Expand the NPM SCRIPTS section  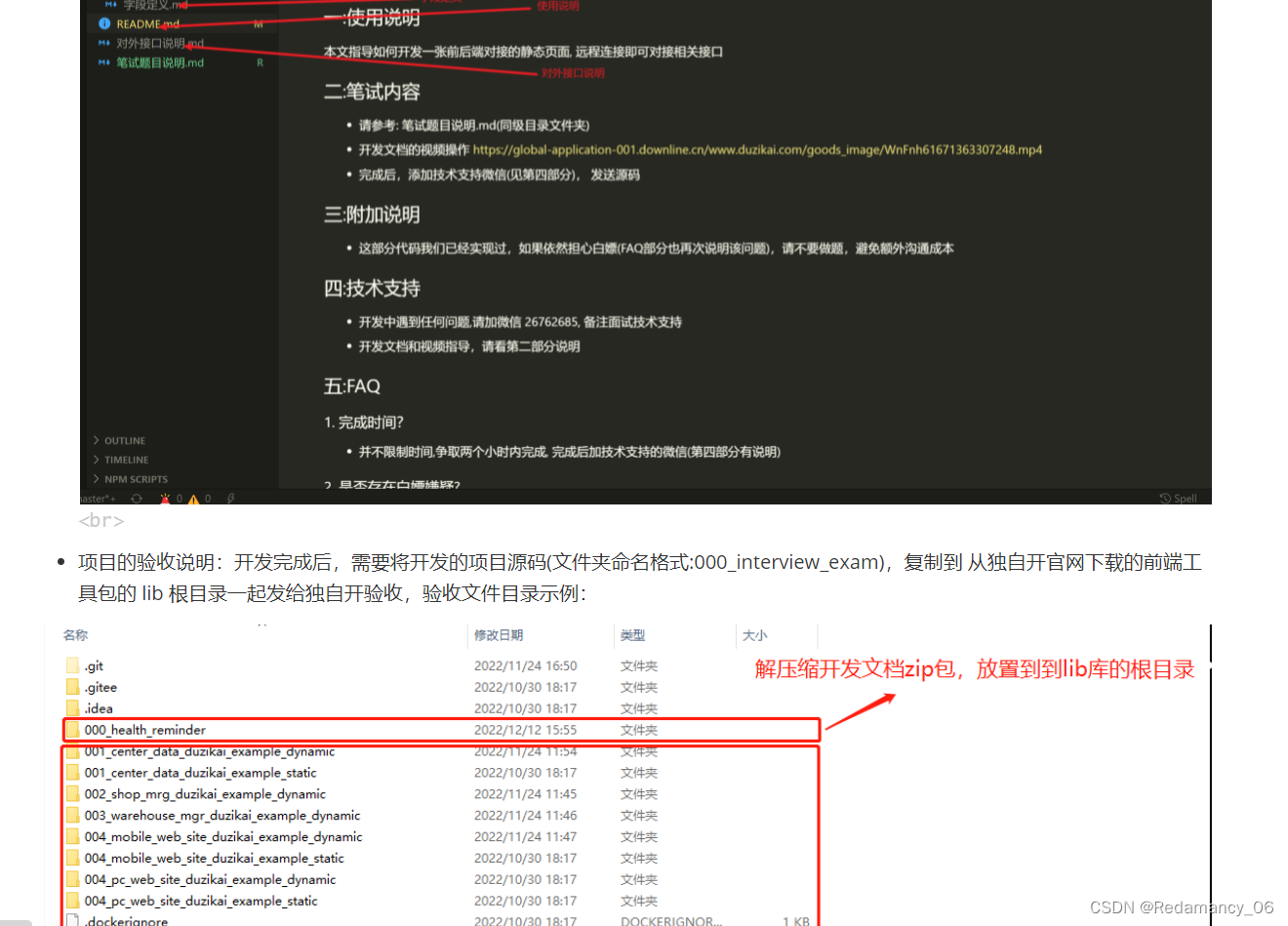click(131, 479)
